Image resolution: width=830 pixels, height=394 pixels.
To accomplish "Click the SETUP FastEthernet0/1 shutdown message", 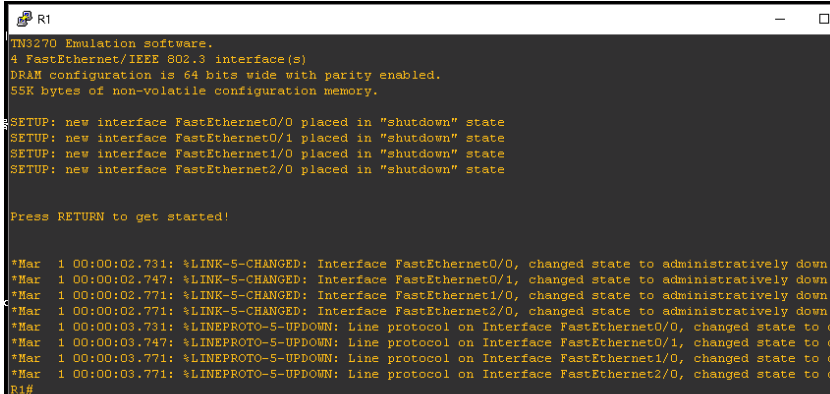I will coord(257,138).
